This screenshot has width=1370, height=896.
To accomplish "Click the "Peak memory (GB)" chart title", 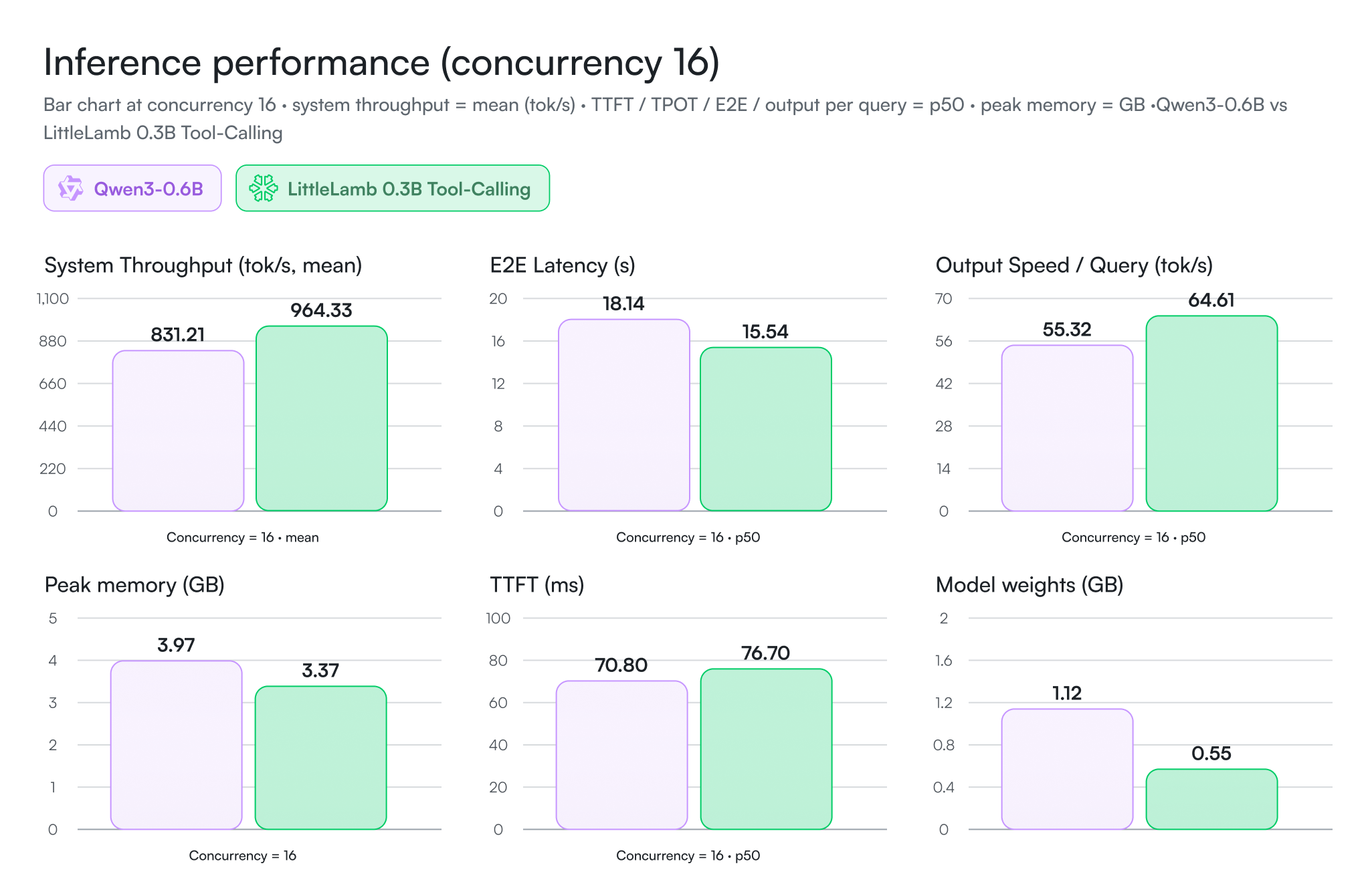I will 134,585.
